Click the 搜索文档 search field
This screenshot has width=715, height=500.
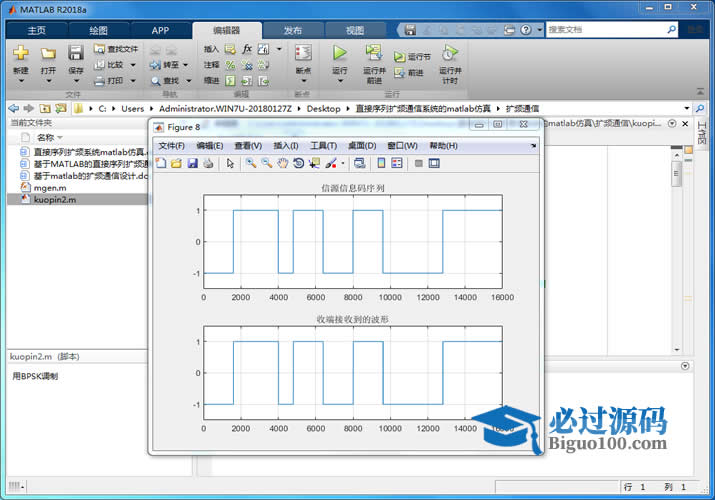[x=606, y=30]
